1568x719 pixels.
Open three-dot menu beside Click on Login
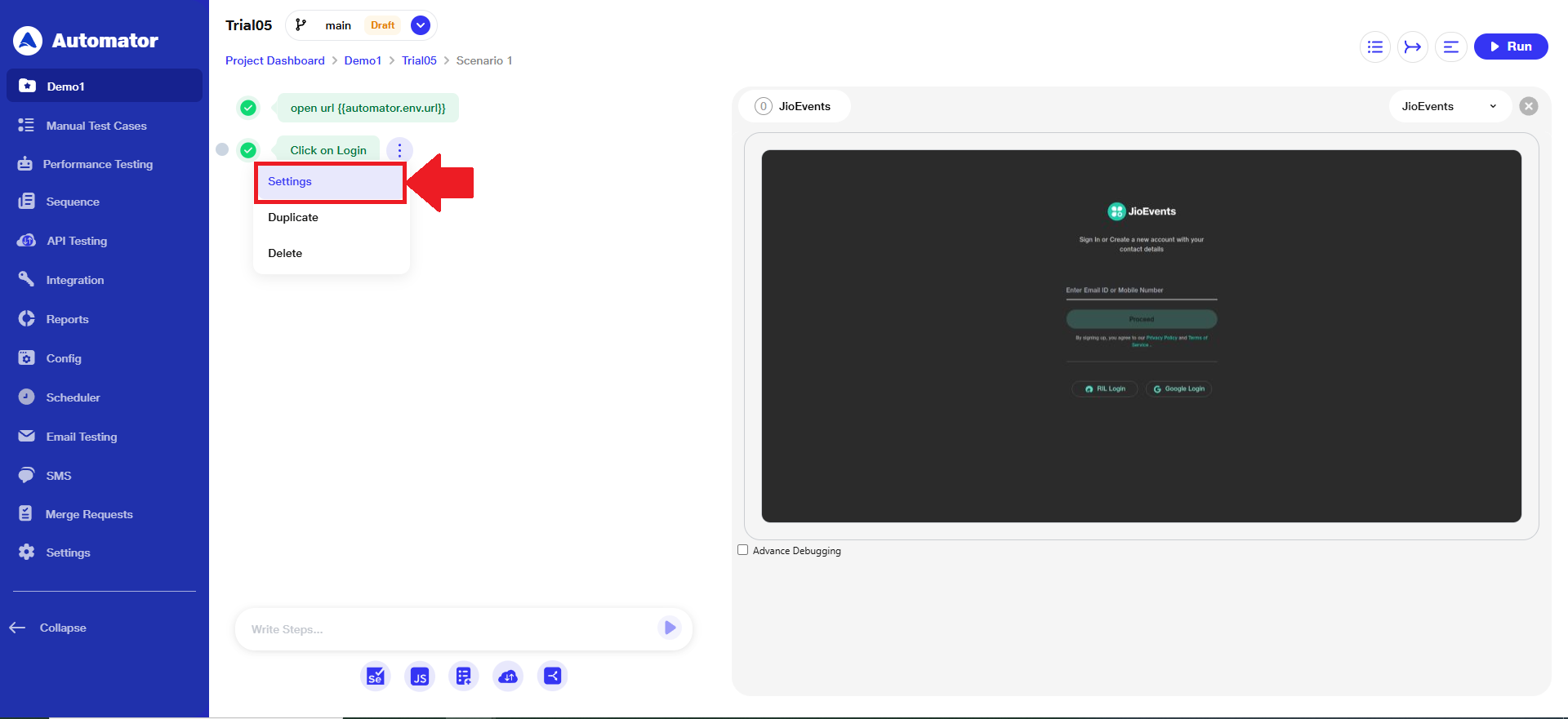click(x=399, y=150)
